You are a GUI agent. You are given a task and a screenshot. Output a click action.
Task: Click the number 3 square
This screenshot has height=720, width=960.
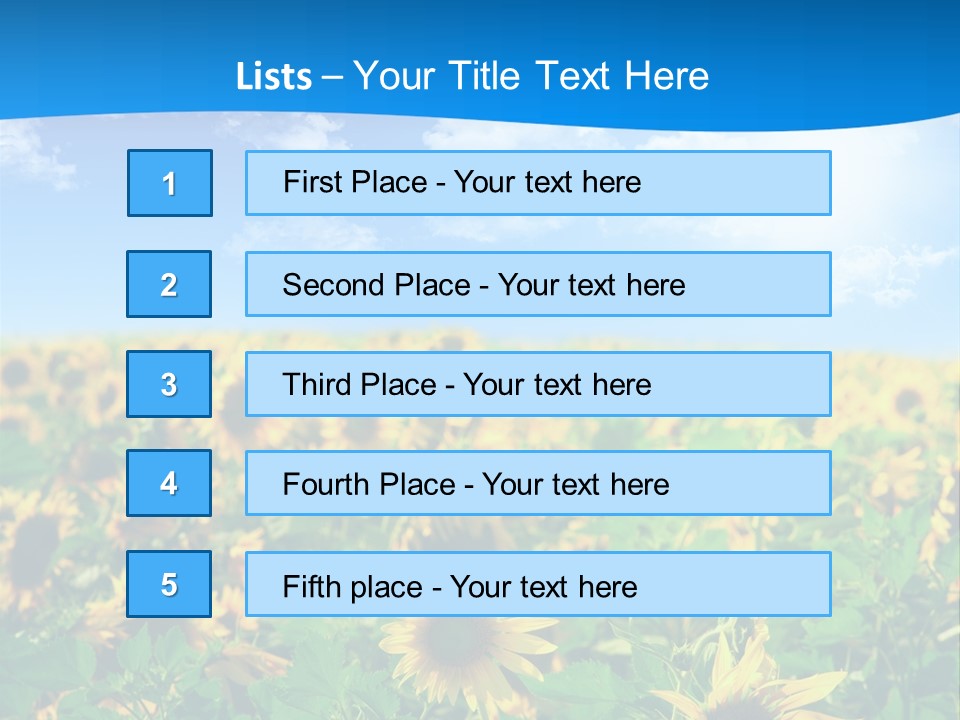point(169,384)
